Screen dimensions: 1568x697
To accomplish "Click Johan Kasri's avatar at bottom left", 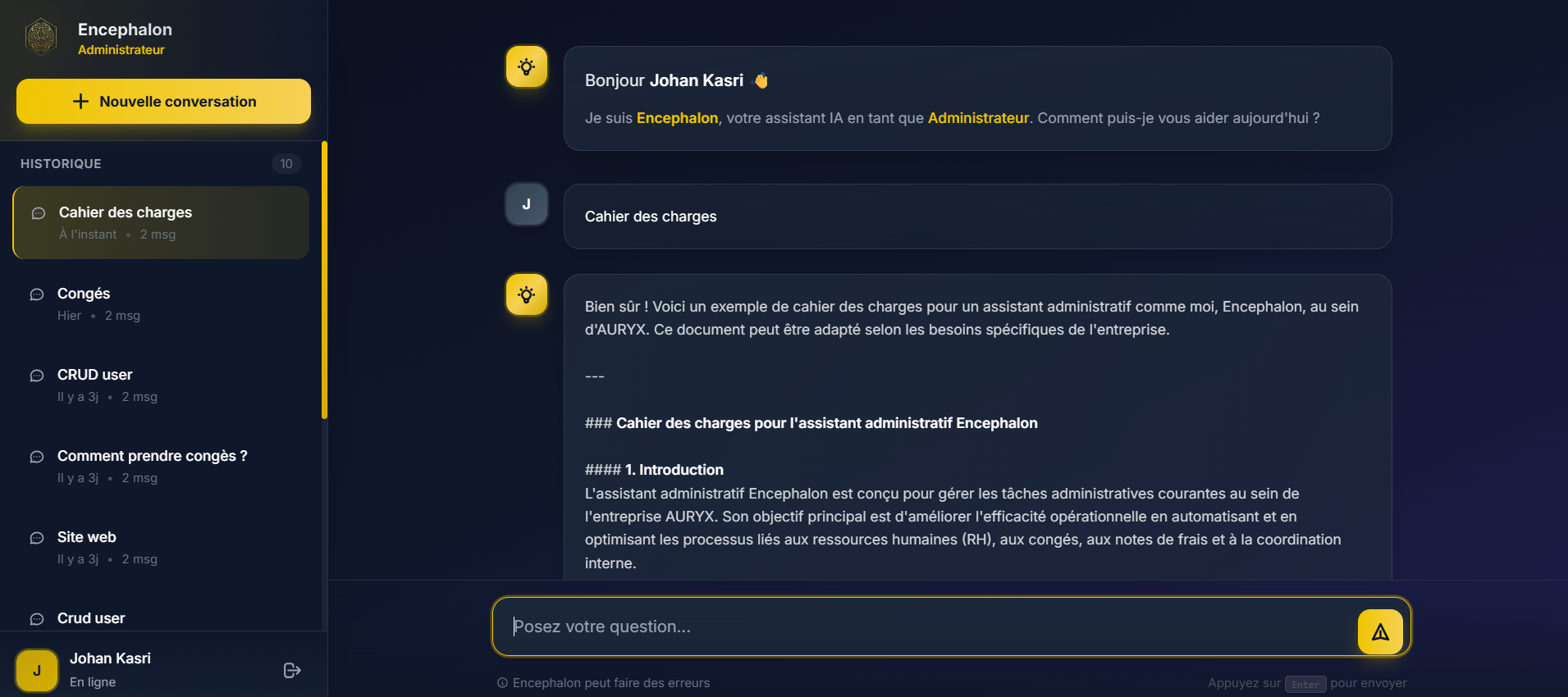I will pyautogui.click(x=35, y=670).
